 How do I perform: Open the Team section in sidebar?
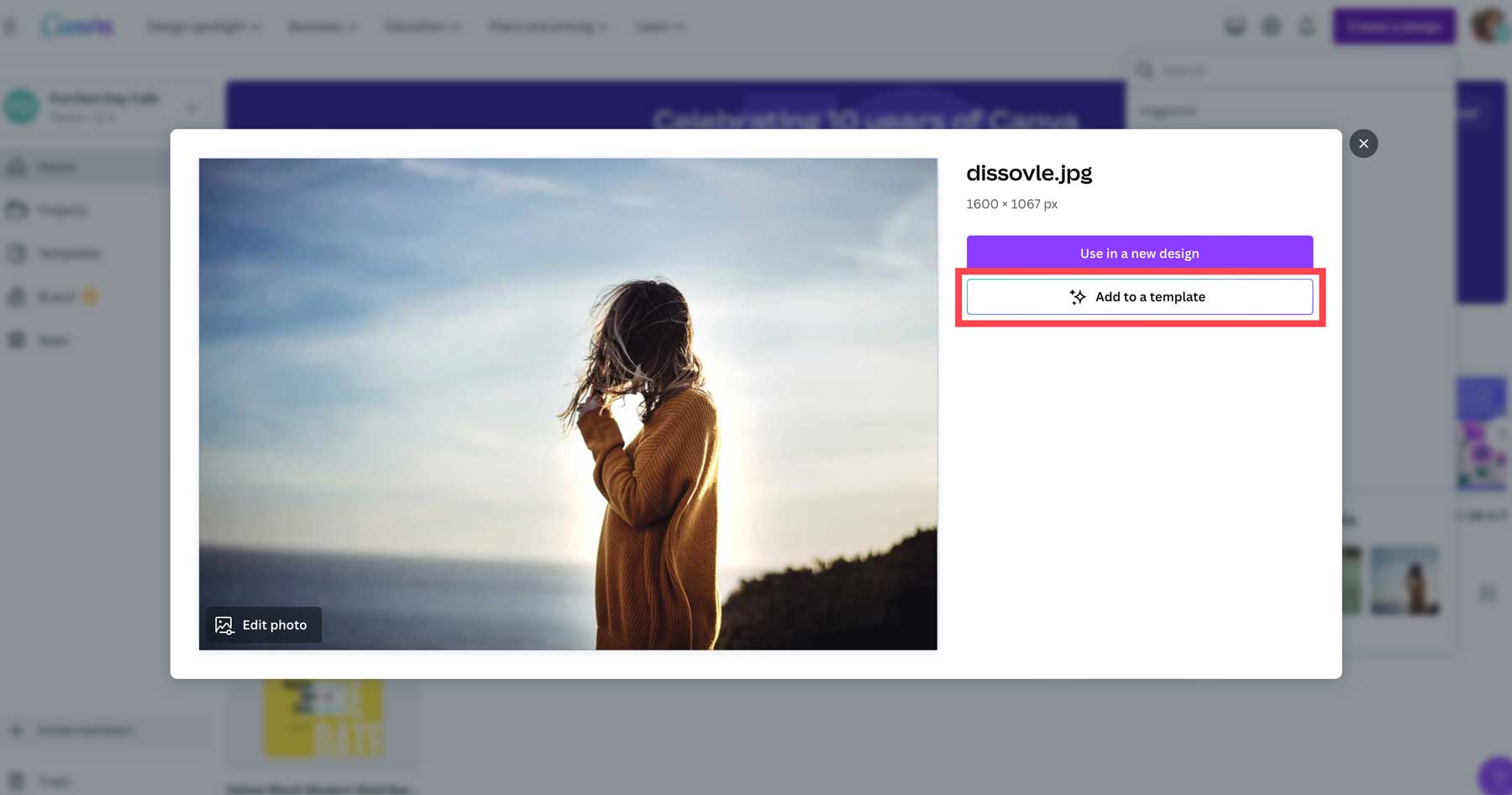(53, 340)
